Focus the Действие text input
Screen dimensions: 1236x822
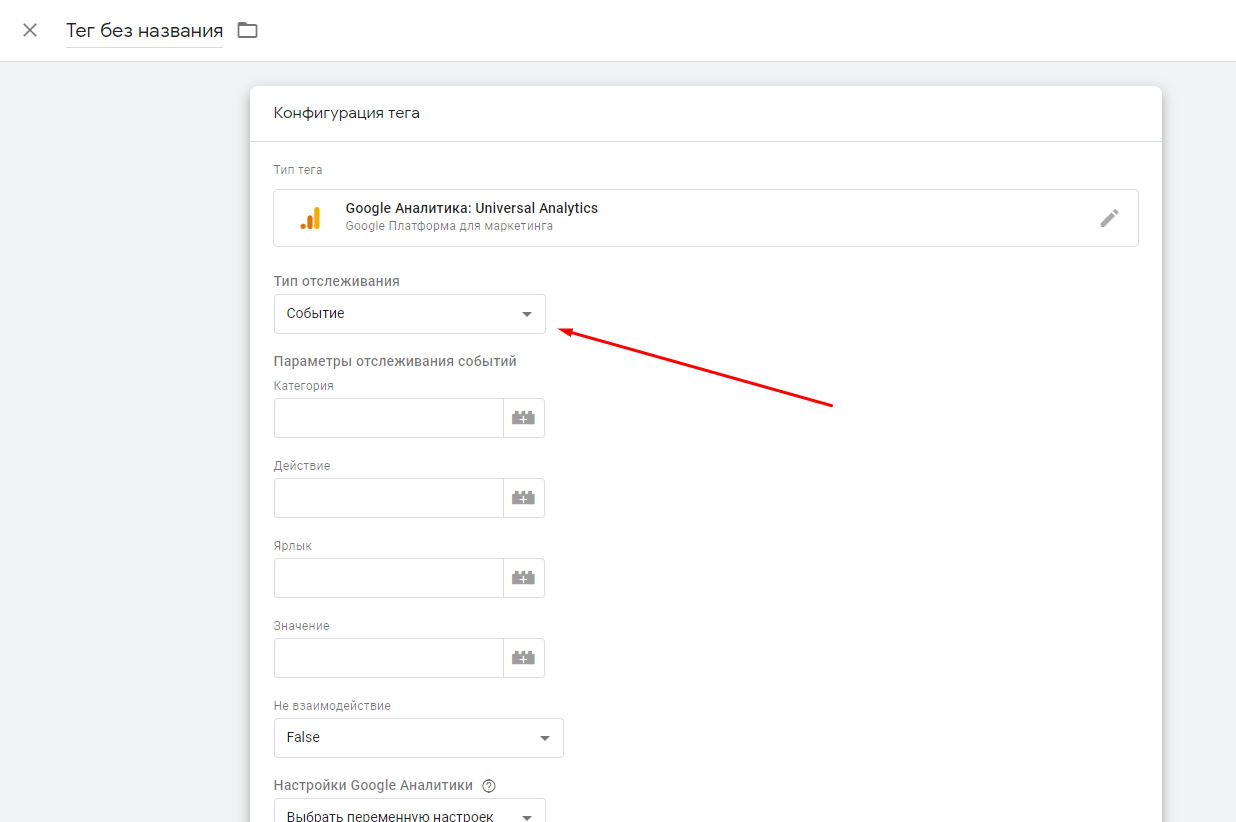[x=388, y=498]
